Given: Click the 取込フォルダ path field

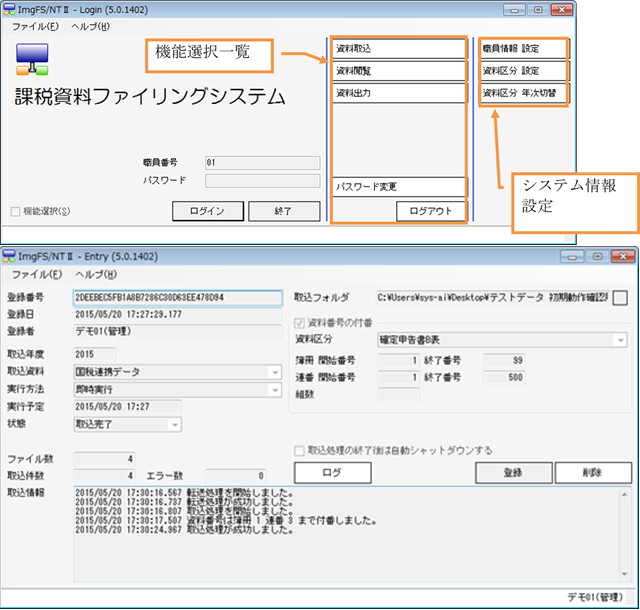Looking at the screenshot, I should tap(493, 298).
